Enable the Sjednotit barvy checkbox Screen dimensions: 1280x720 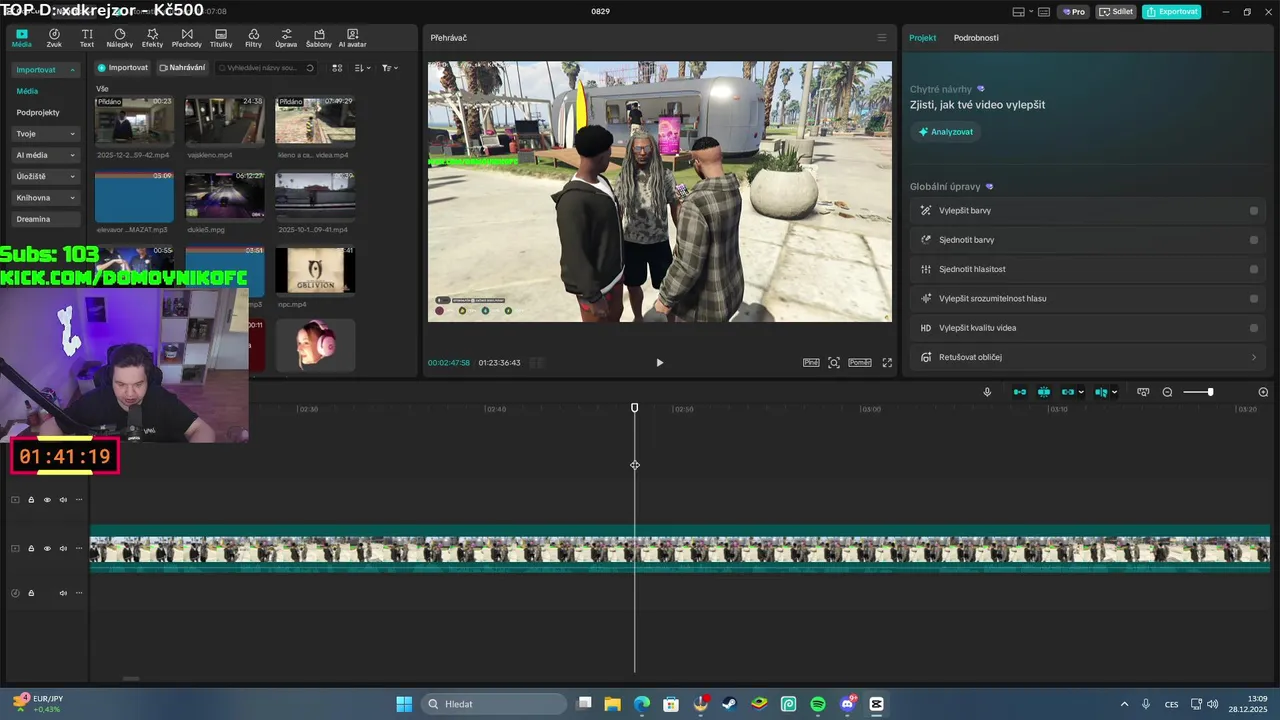coord(1253,240)
